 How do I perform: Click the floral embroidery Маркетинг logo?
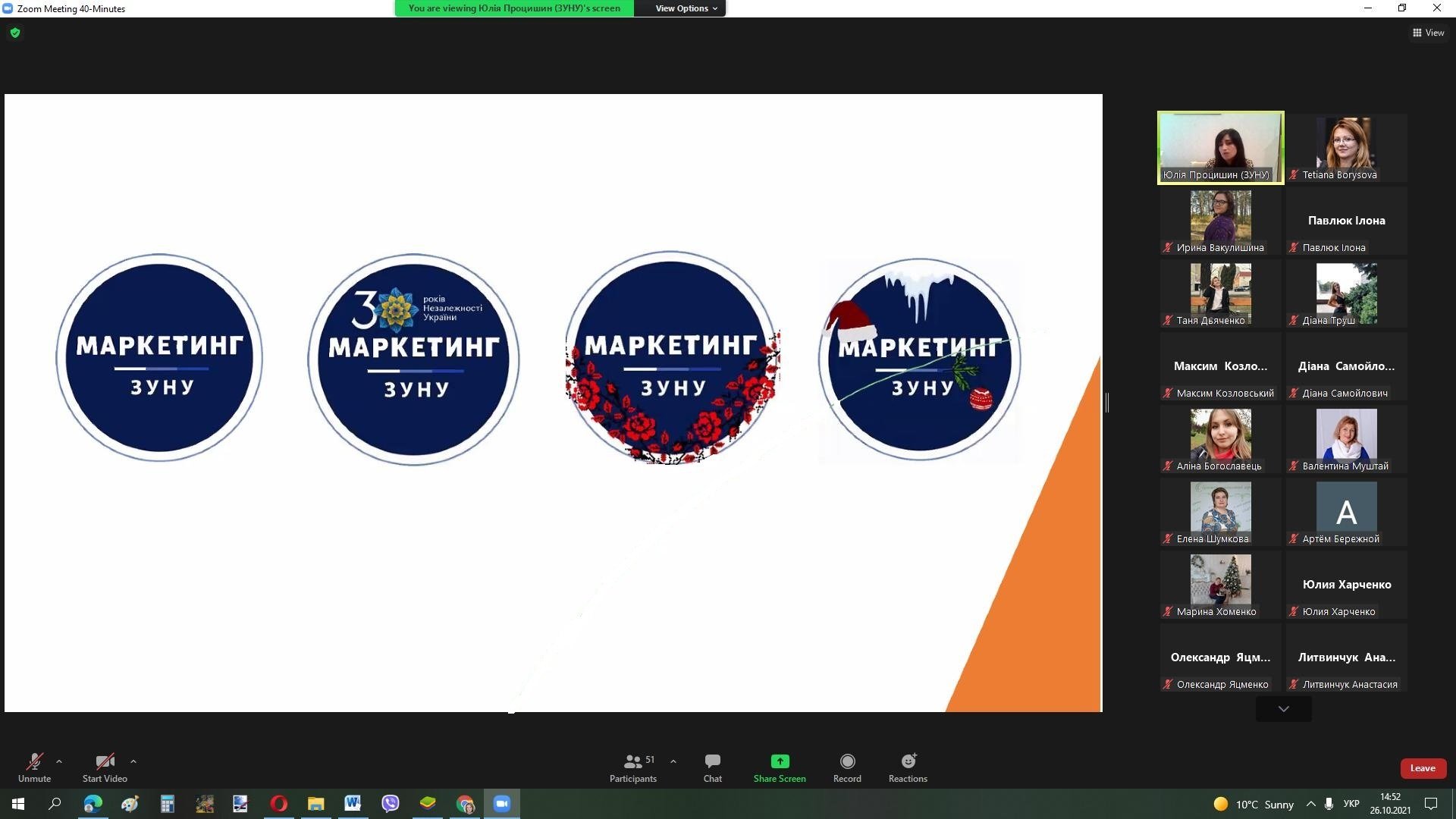click(x=672, y=356)
